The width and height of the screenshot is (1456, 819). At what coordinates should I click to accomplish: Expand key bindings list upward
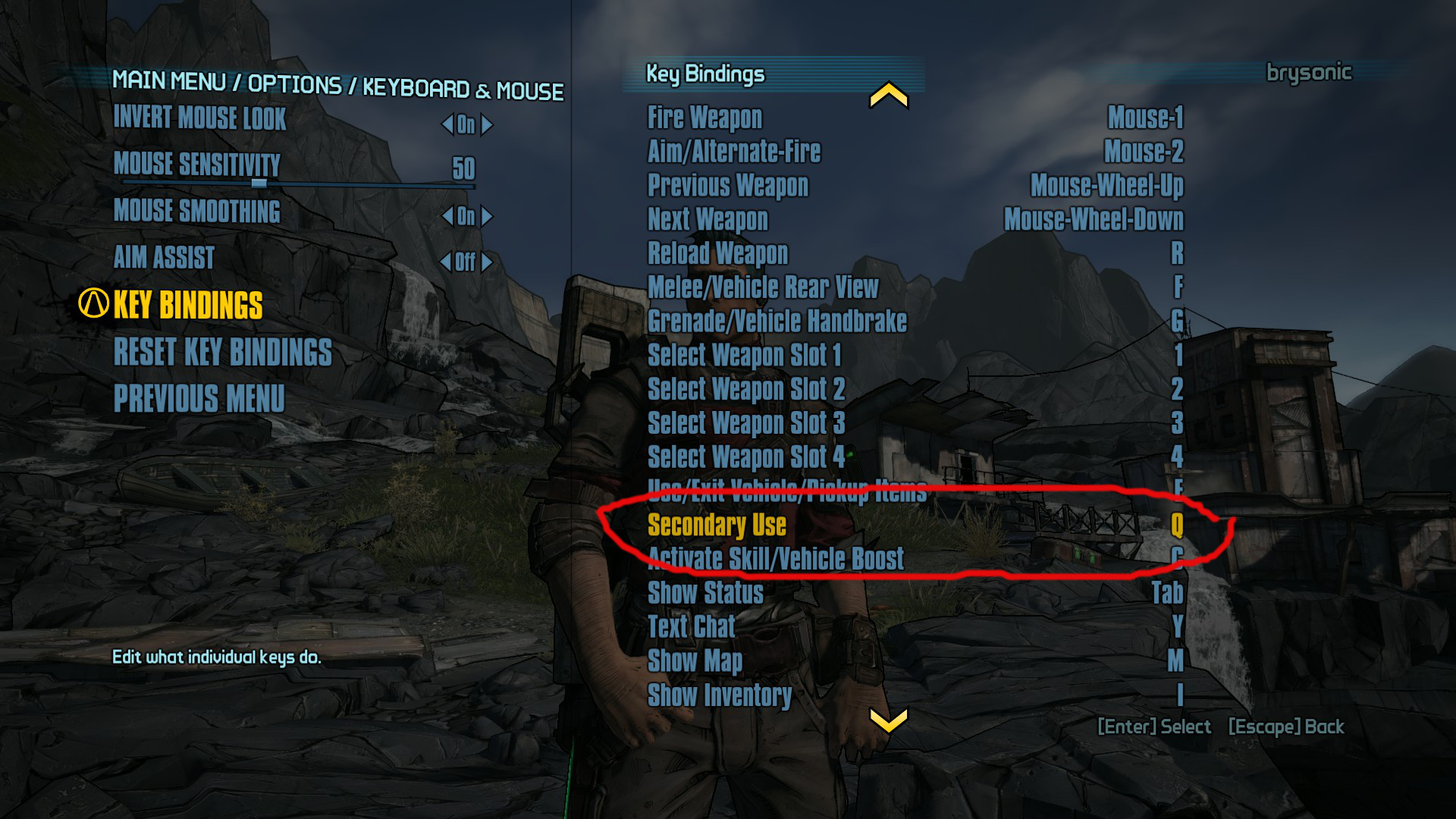click(886, 95)
